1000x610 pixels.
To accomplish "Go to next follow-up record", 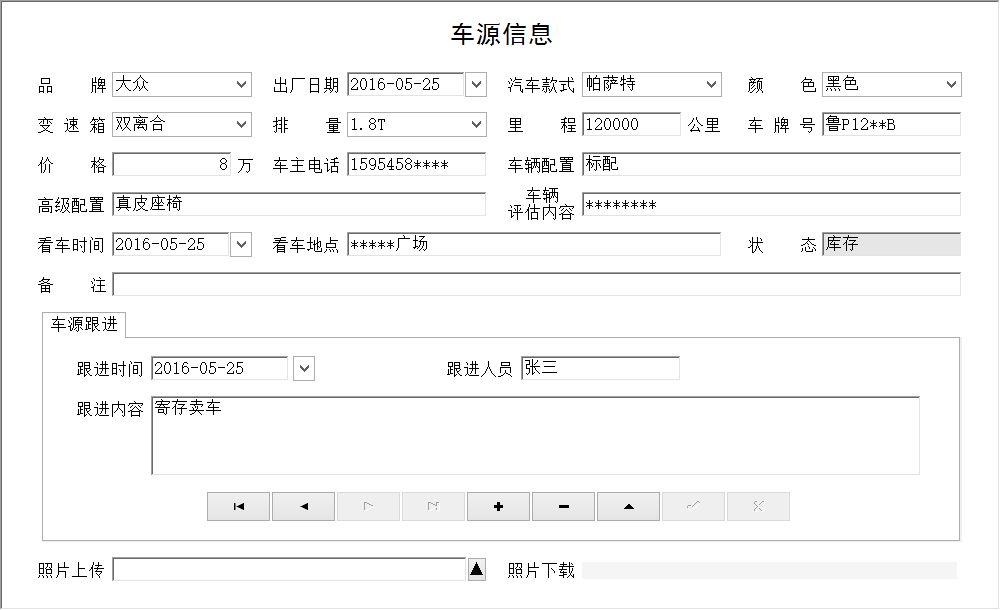I will click(x=369, y=507).
